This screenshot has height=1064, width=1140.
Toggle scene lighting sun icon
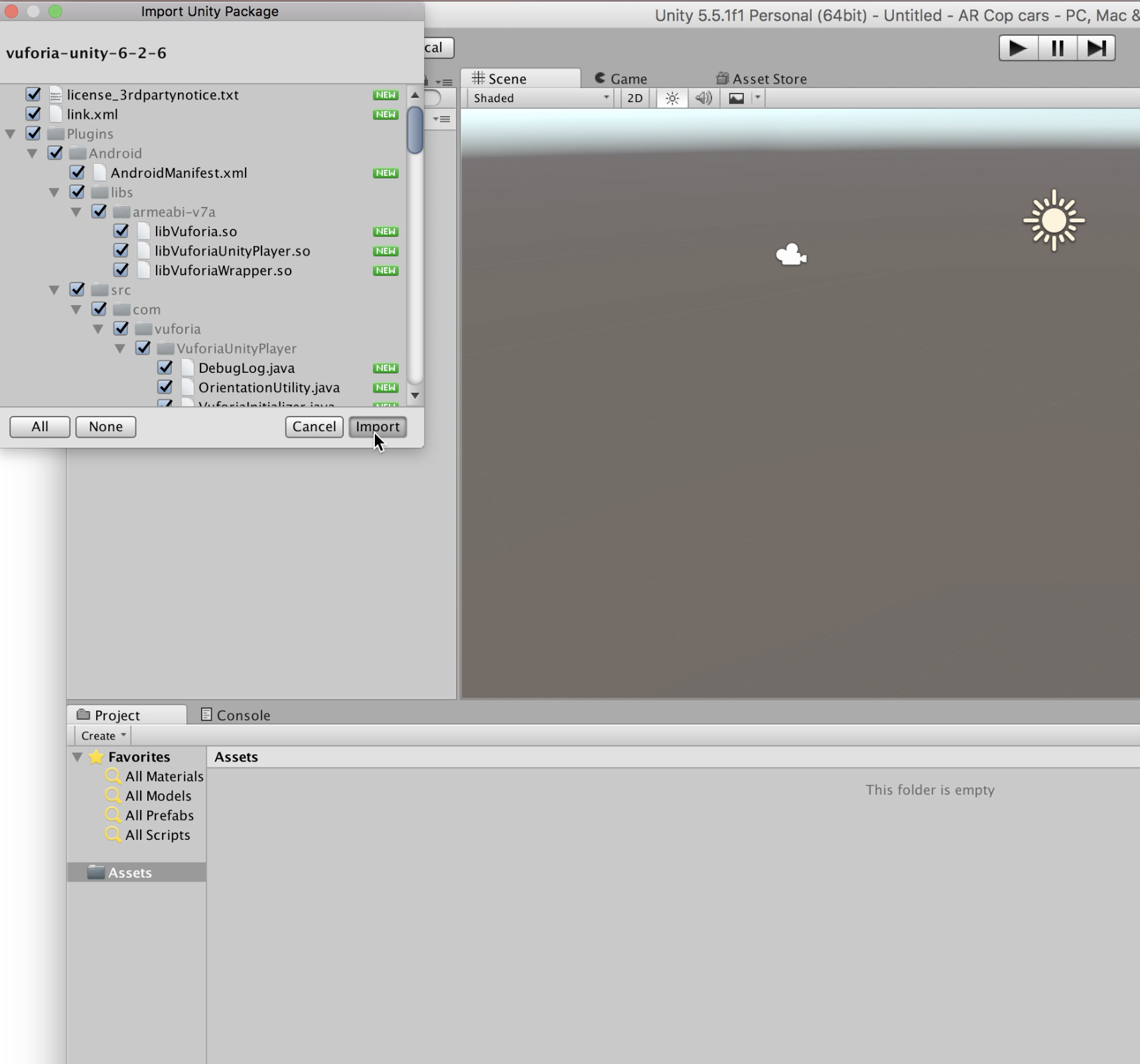click(x=672, y=98)
